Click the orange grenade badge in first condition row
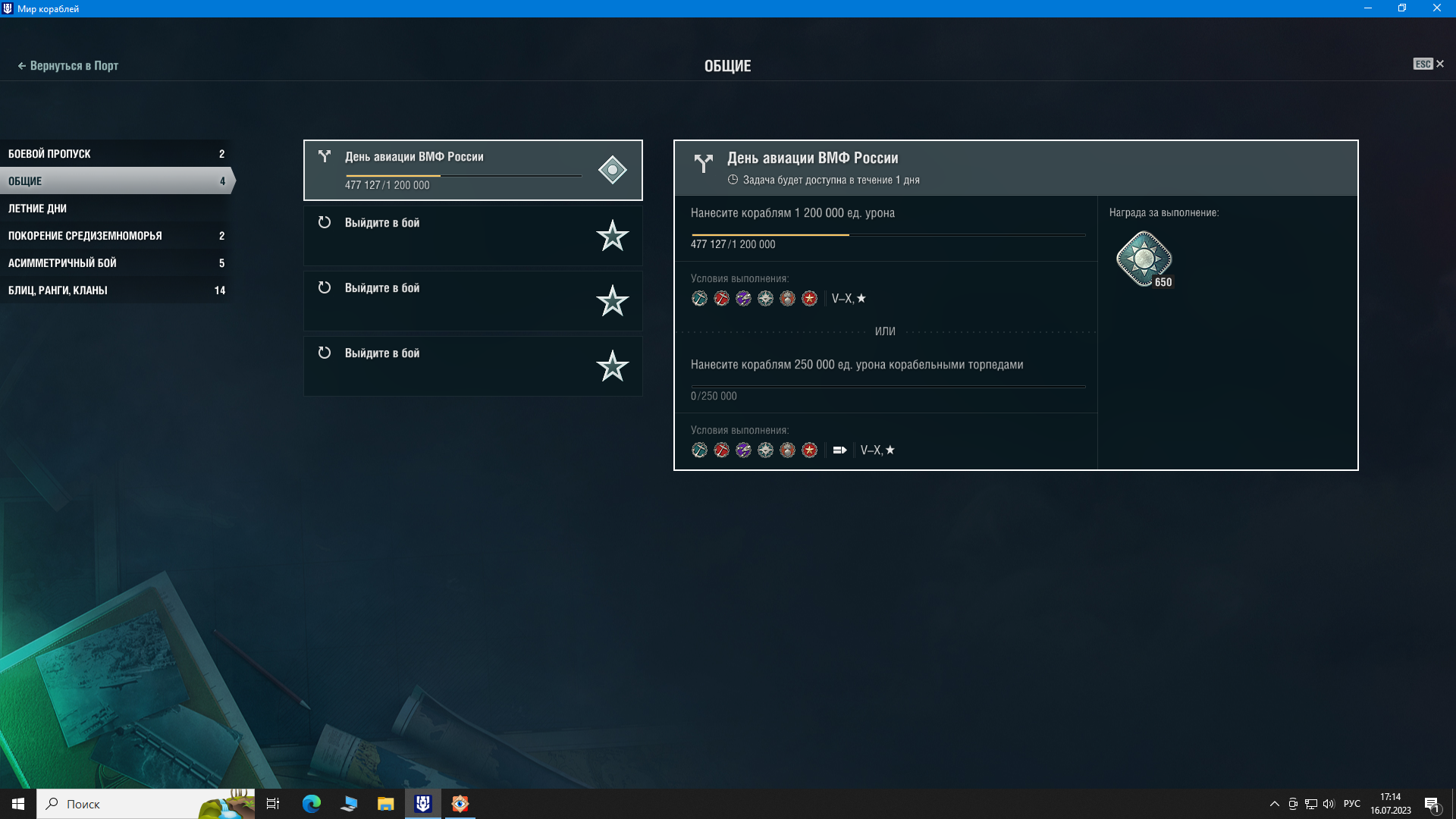This screenshot has height=819, width=1456. [x=787, y=299]
